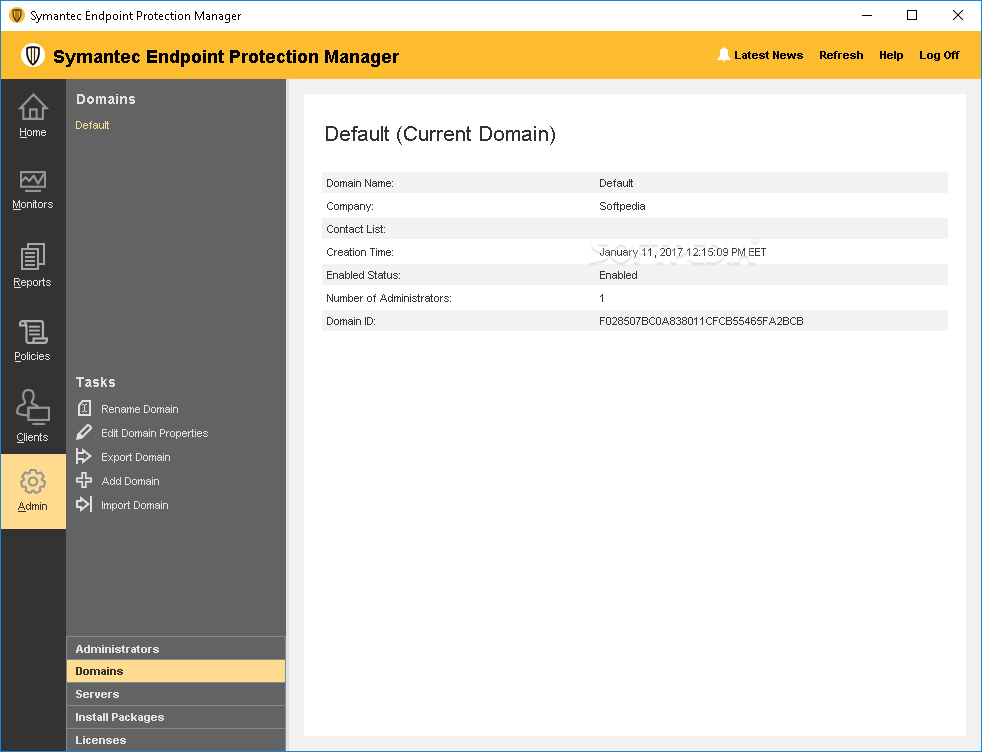The height and width of the screenshot is (752, 982).
Task: Open the Clients section icon
Action: click(x=33, y=407)
